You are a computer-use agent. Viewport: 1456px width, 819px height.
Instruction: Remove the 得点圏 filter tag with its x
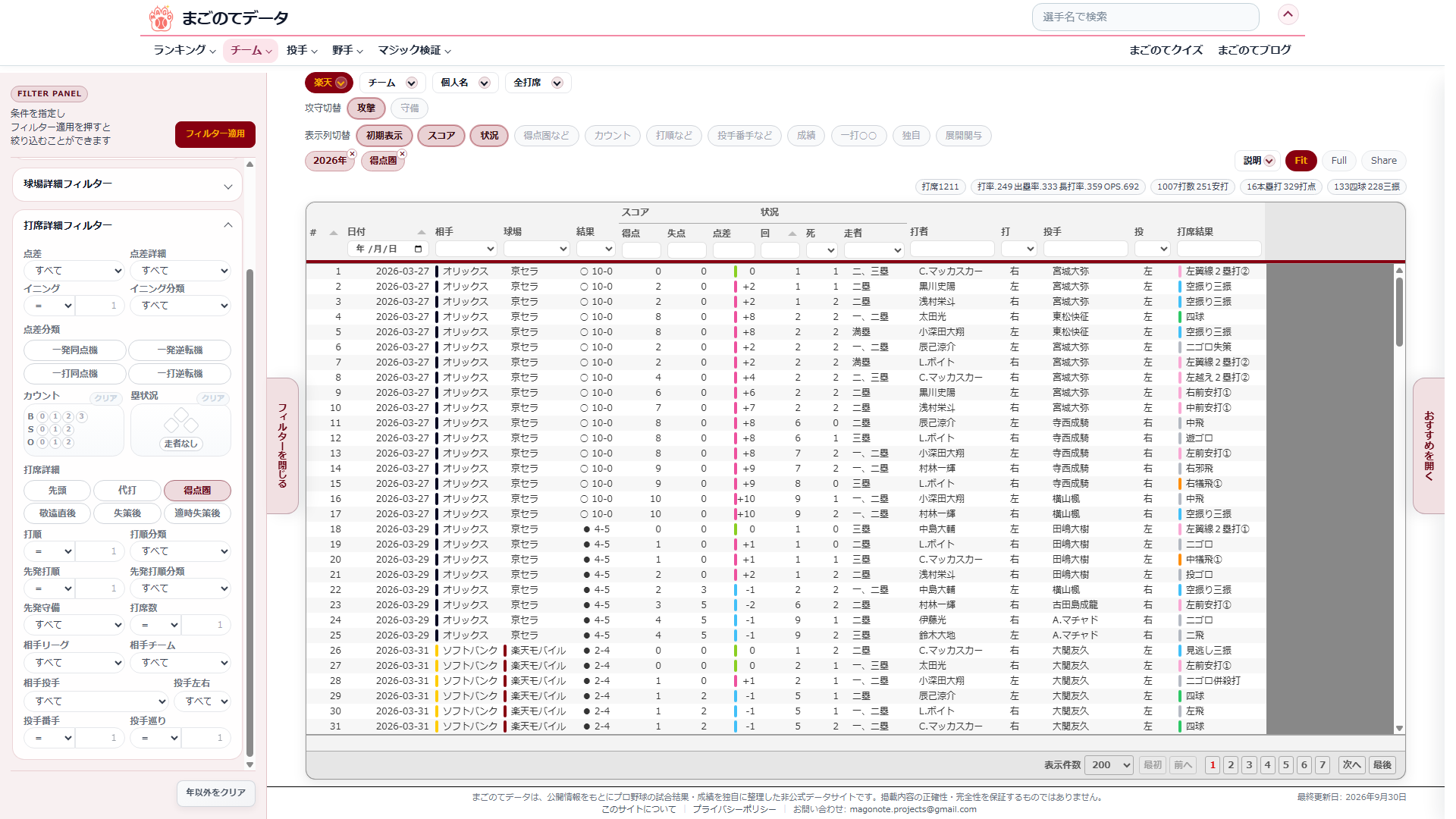[402, 154]
